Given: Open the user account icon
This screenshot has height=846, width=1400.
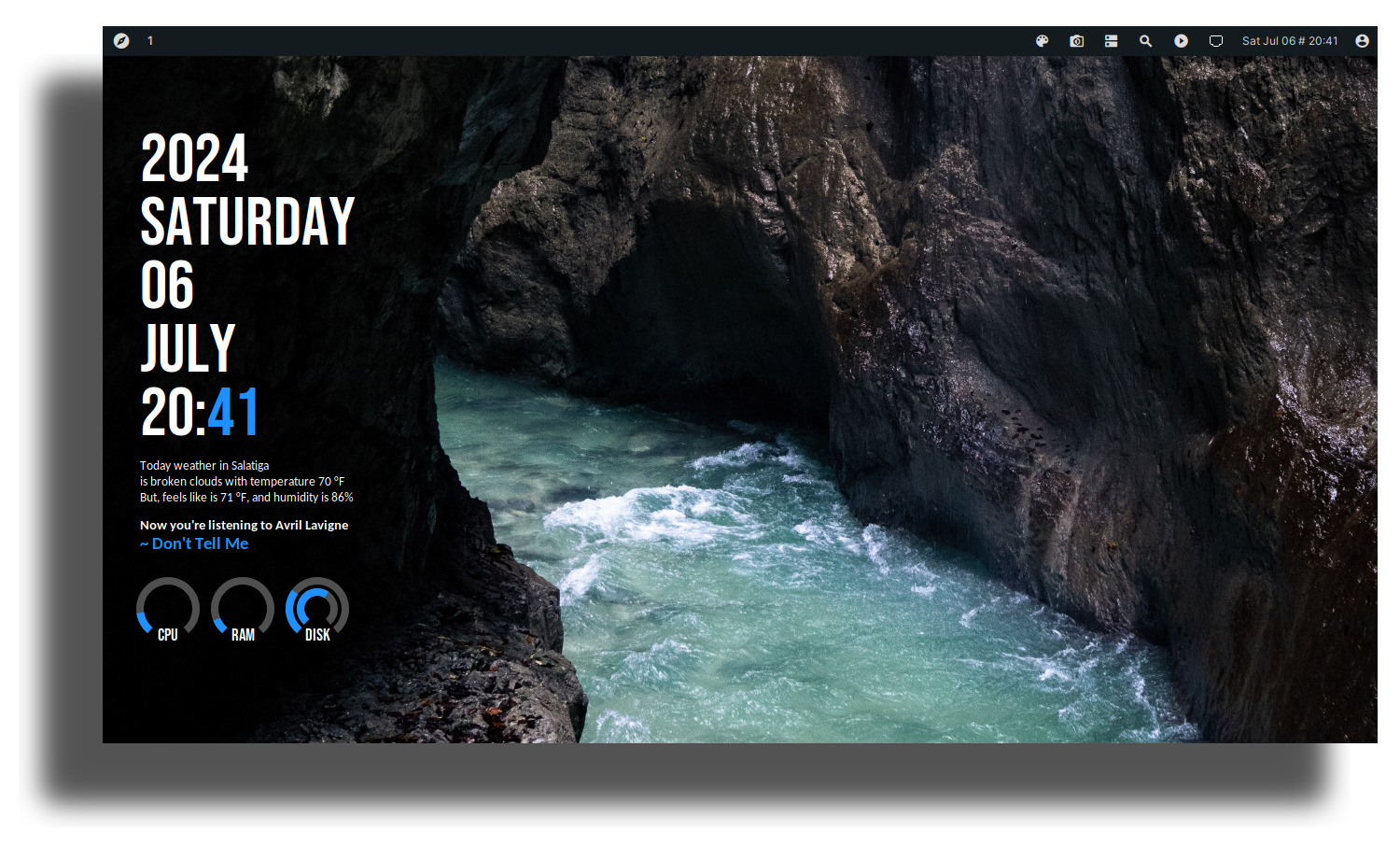Looking at the screenshot, I should coord(1362,41).
